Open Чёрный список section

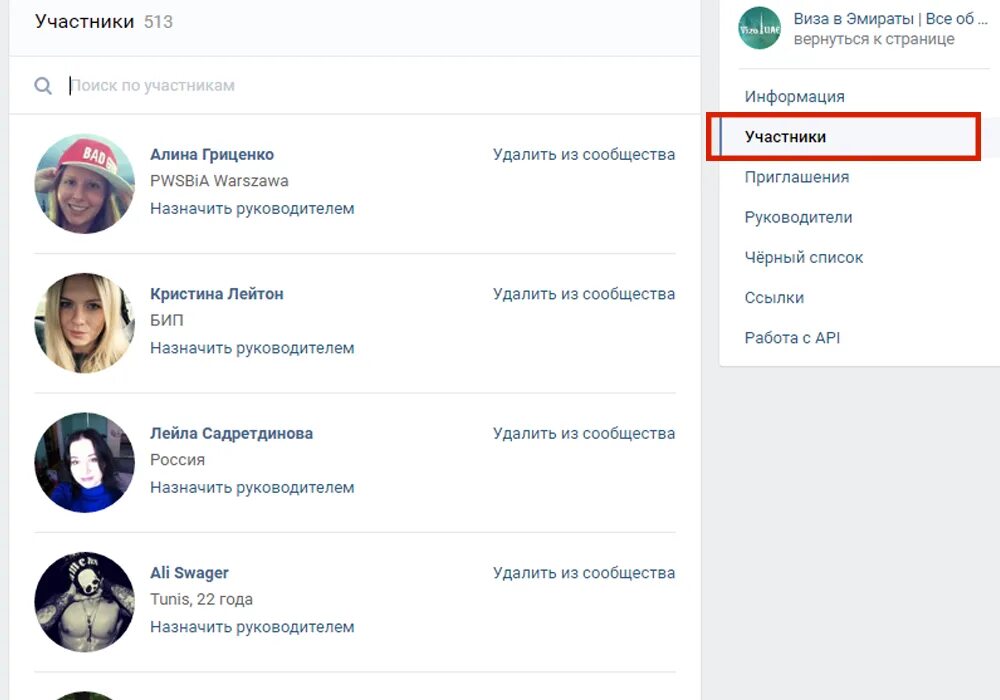(803, 257)
